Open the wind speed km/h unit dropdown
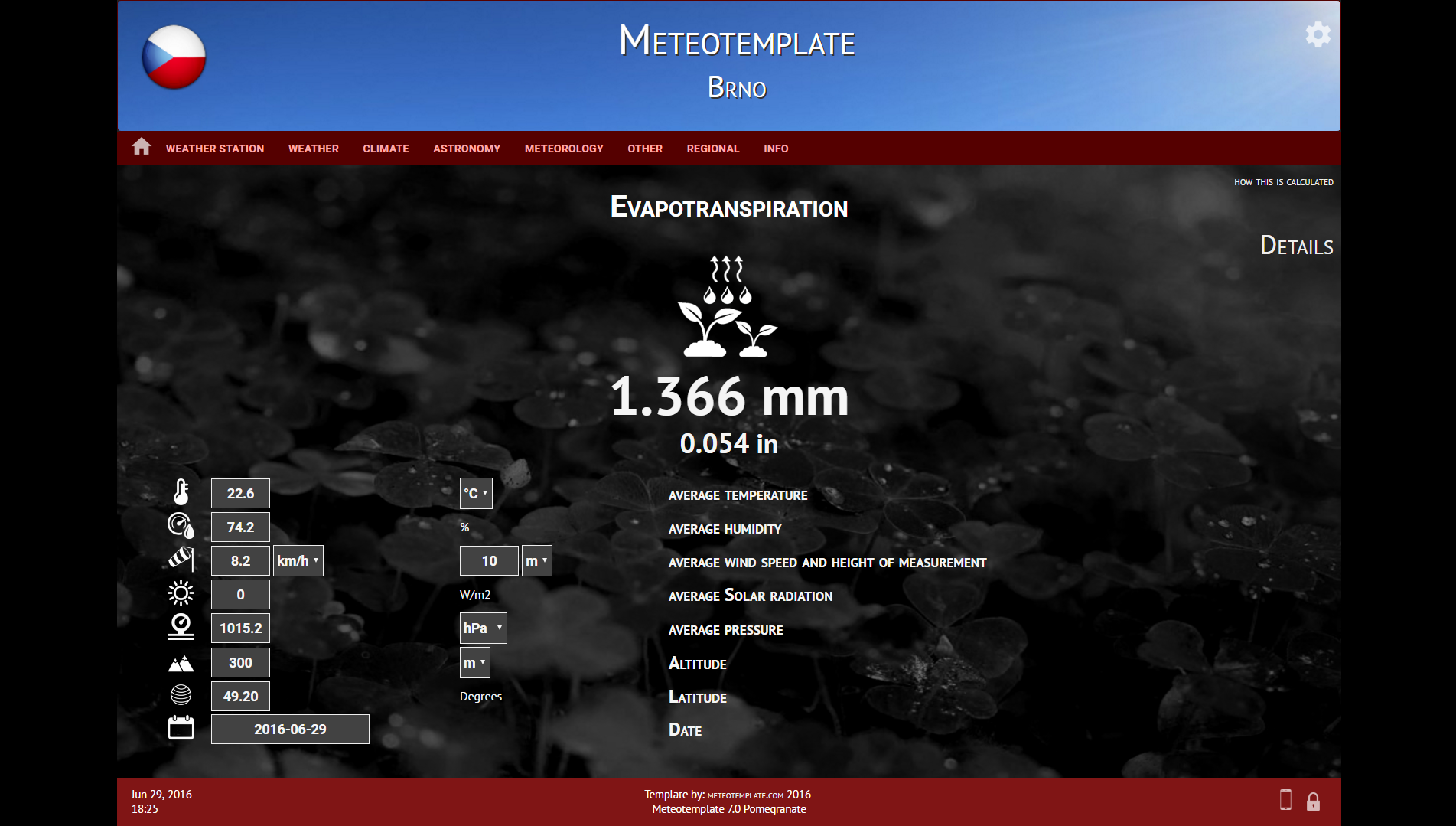 pyautogui.click(x=297, y=560)
